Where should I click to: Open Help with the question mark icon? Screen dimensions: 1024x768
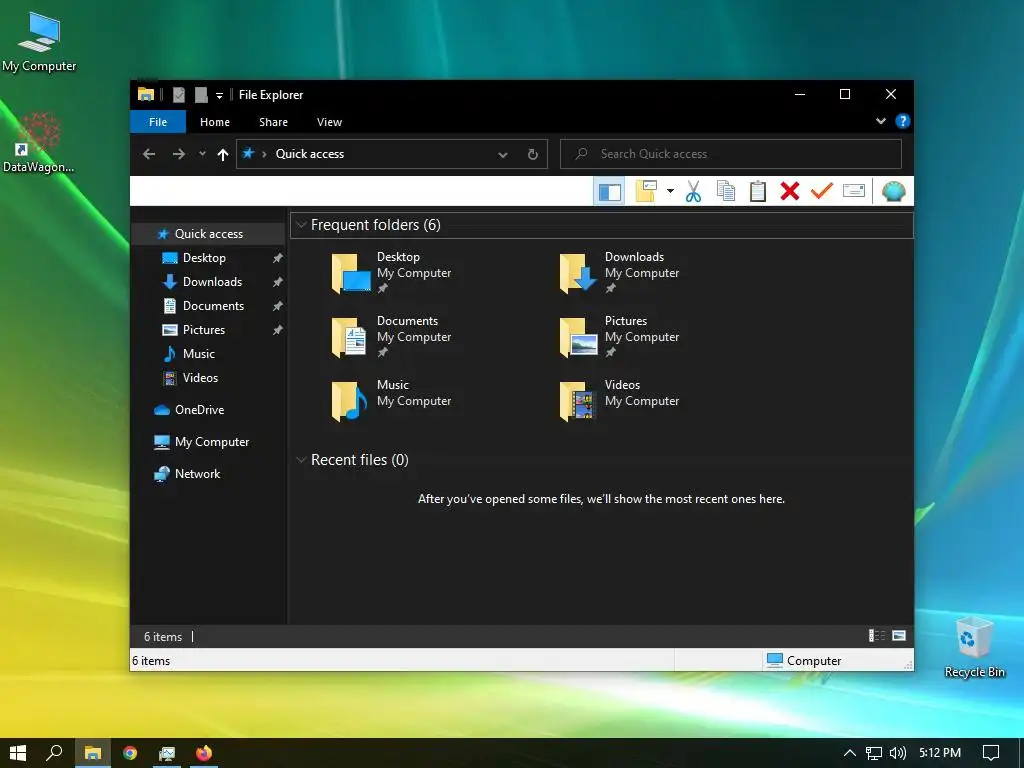(903, 121)
